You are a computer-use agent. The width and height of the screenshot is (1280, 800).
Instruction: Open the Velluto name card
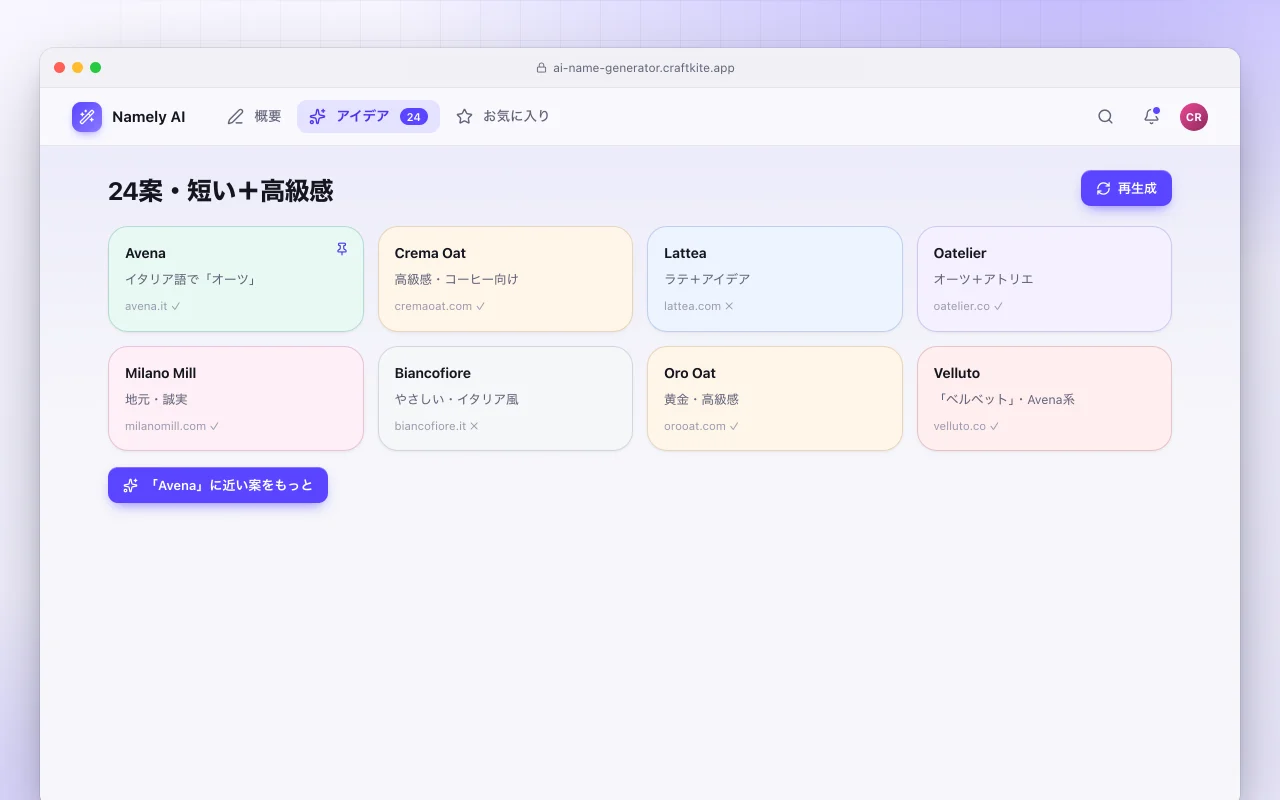click(x=1044, y=399)
